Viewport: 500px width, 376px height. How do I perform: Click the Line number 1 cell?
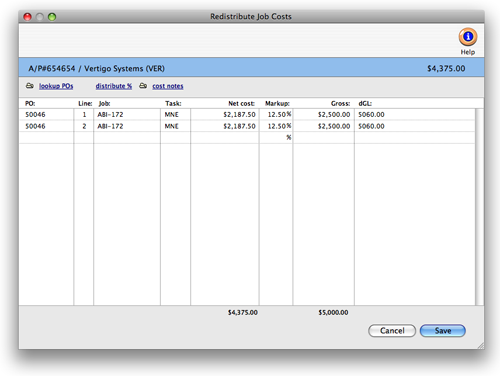click(84, 114)
